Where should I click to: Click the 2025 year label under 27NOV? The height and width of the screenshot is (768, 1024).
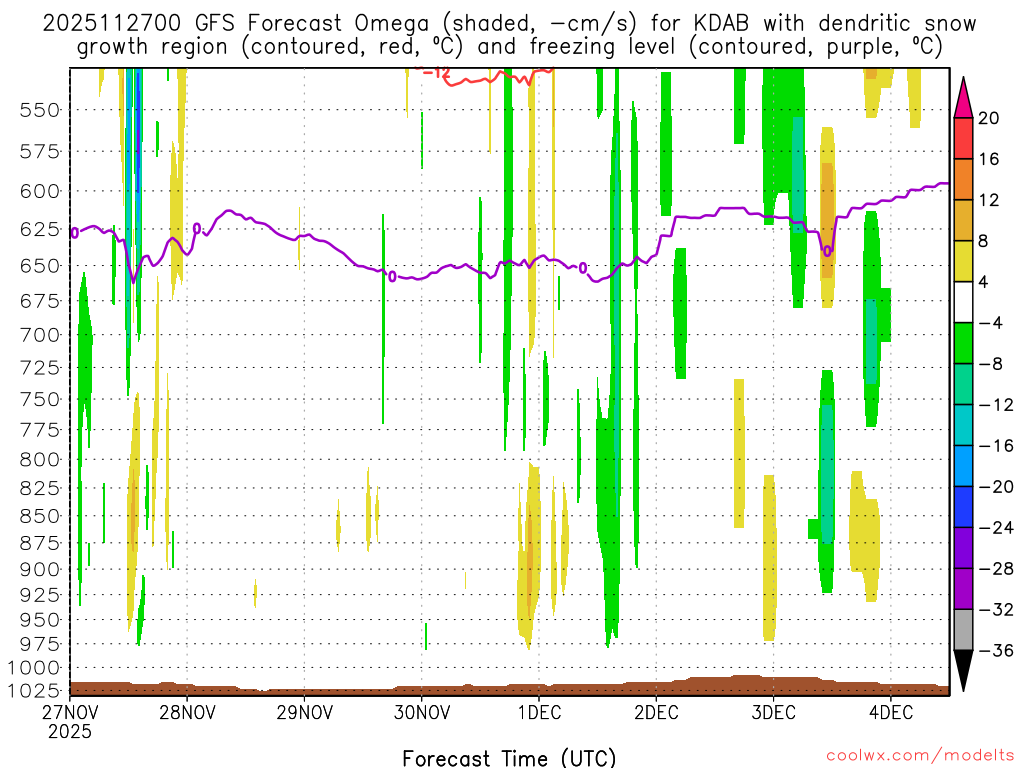tap(70, 732)
